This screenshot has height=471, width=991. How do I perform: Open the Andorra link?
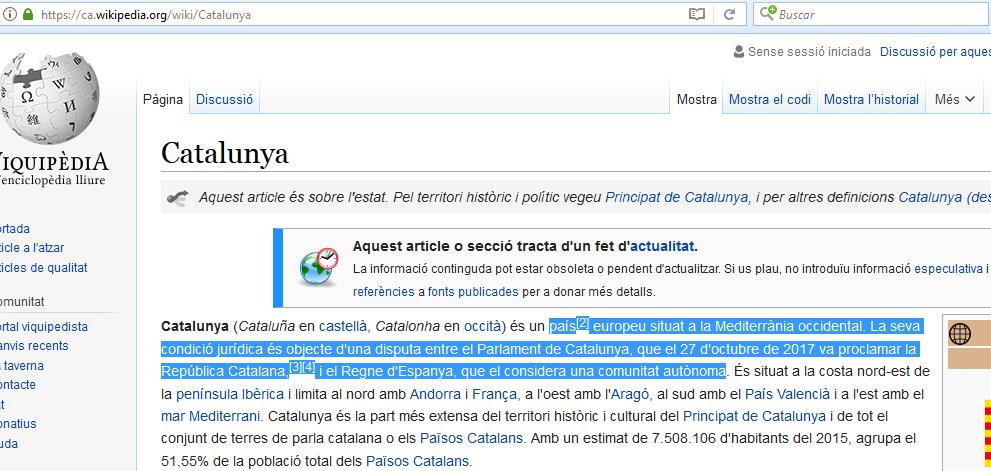point(435,395)
